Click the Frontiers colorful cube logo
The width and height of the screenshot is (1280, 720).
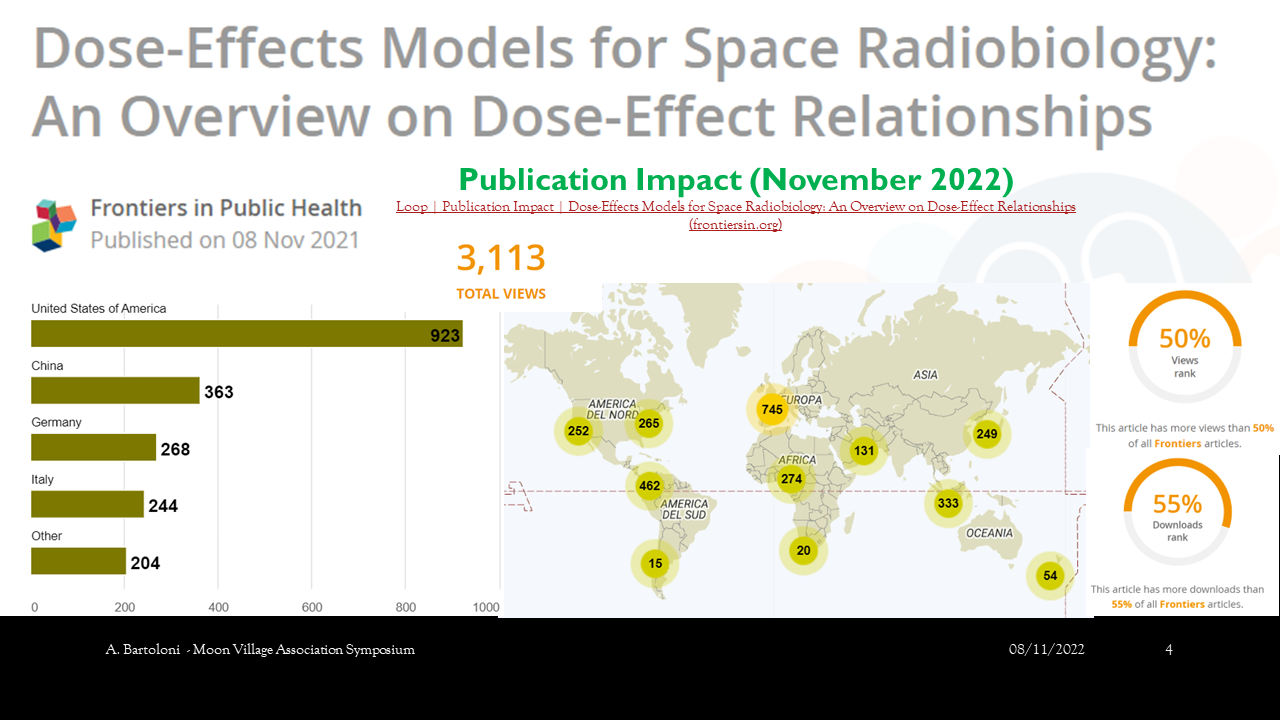click(x=54, y=224)
